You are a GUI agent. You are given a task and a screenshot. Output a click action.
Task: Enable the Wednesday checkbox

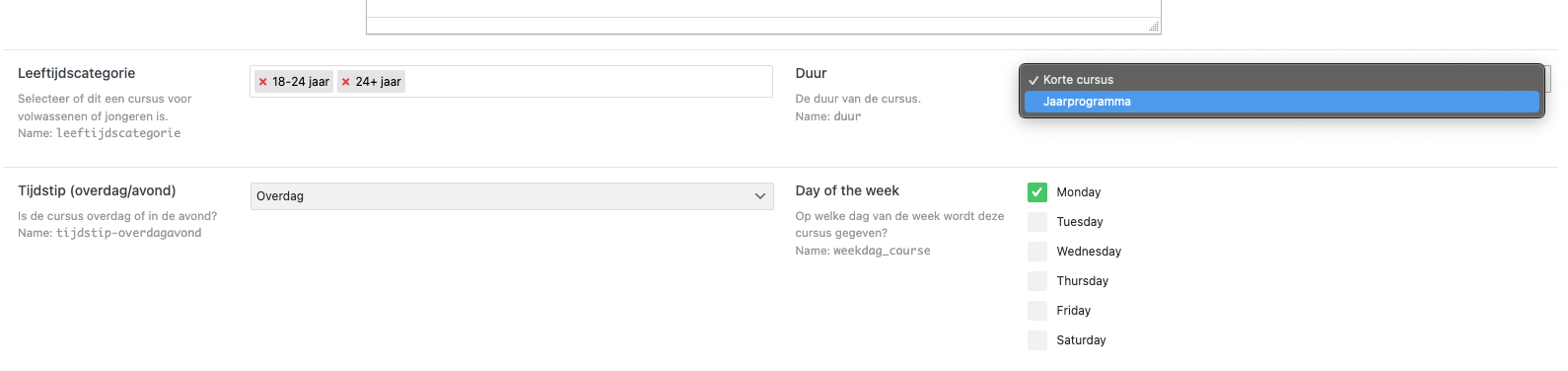(1037, 252)
